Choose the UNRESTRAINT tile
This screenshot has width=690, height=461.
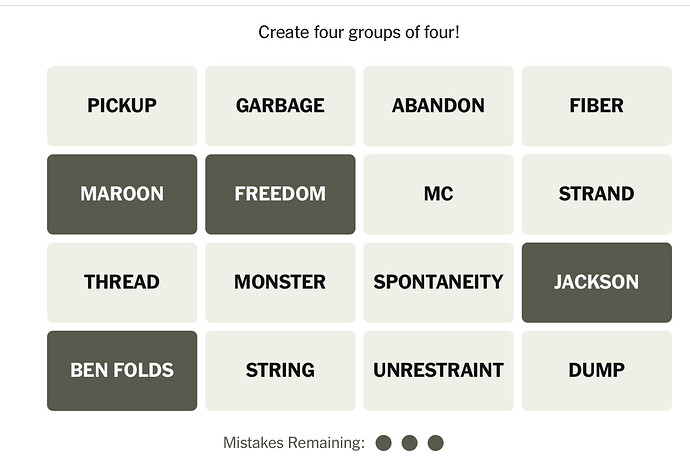pos(438,371)
